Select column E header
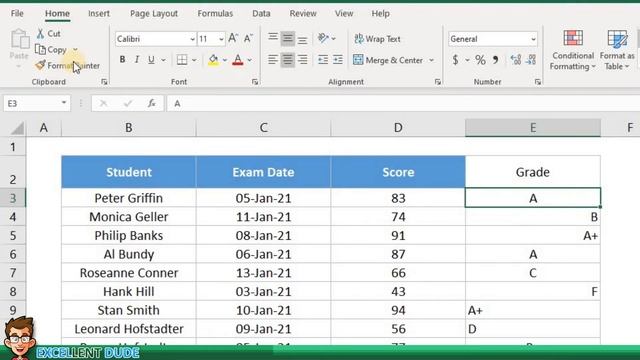640x360 pixels. pyautogui.click(x=533, y=128)
